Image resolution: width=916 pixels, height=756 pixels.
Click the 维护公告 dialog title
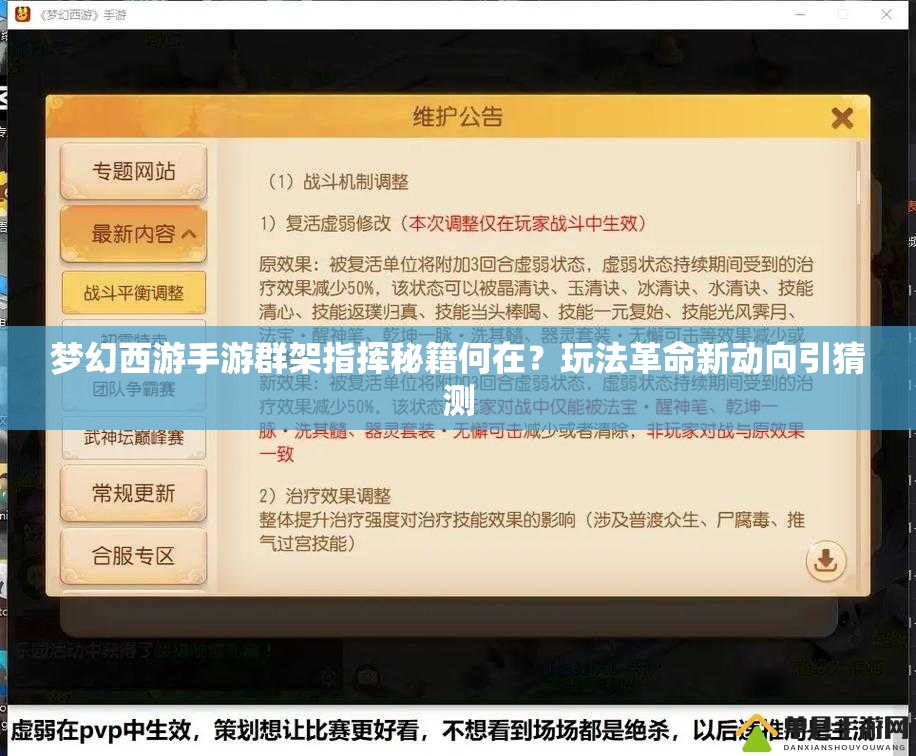[457, 117]
